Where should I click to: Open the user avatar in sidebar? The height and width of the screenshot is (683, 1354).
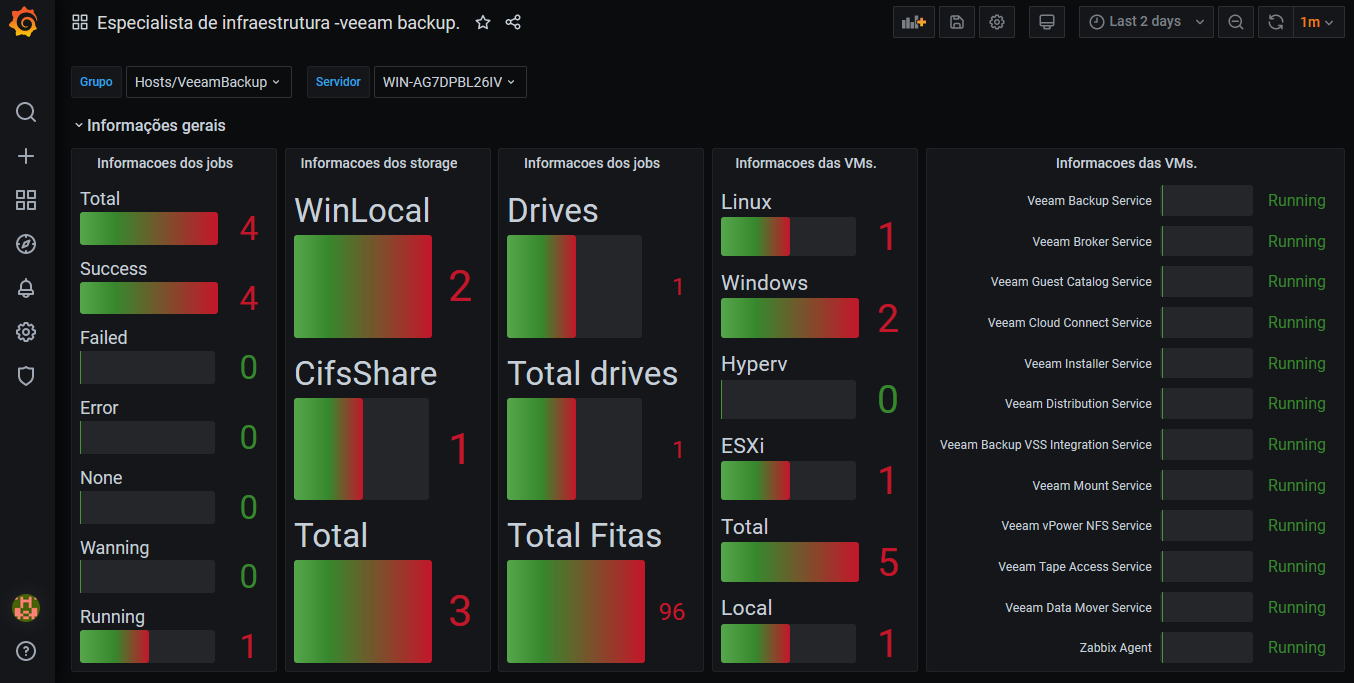tap(26, 607)
